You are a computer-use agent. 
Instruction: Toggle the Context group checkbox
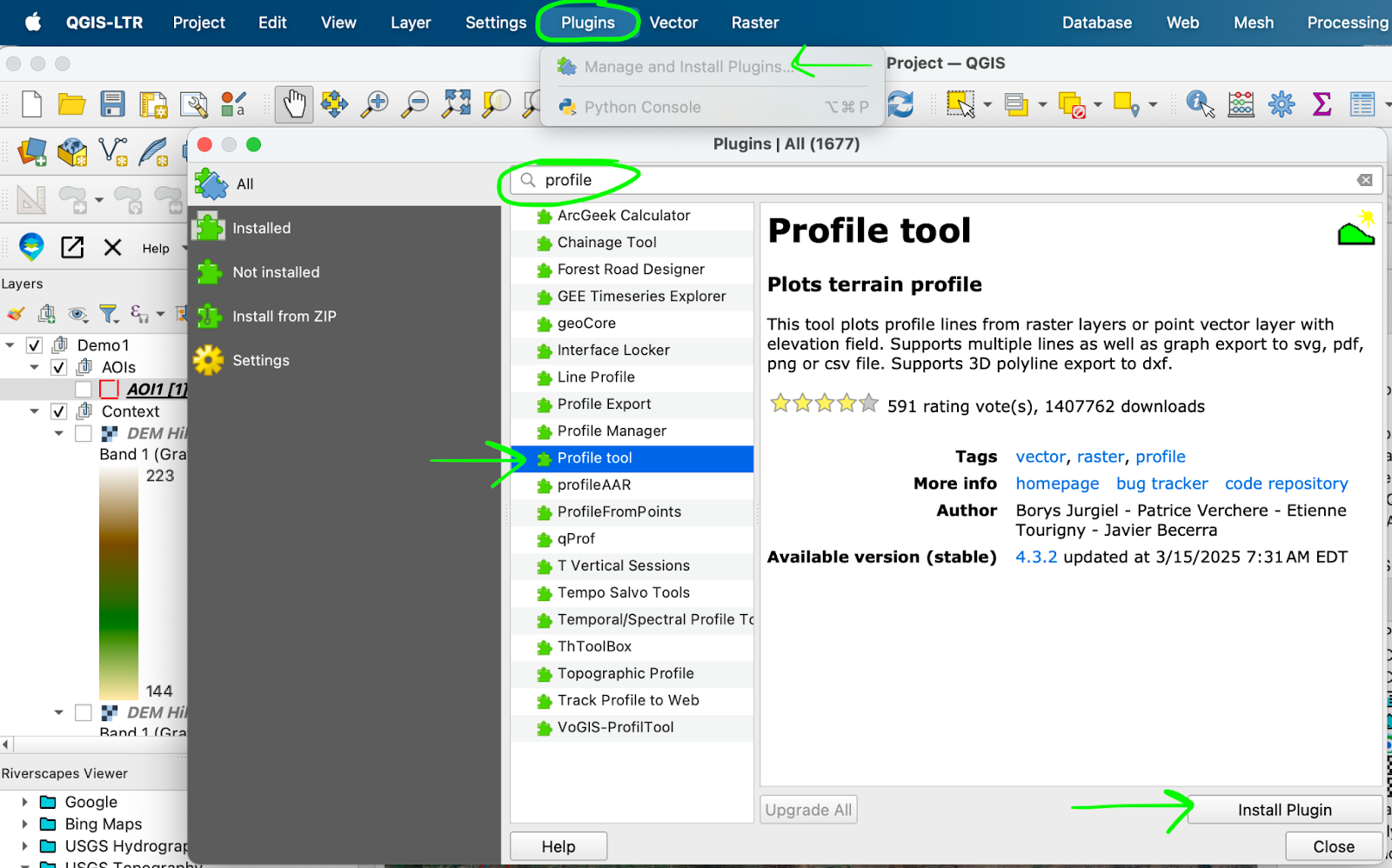point(58,411)
